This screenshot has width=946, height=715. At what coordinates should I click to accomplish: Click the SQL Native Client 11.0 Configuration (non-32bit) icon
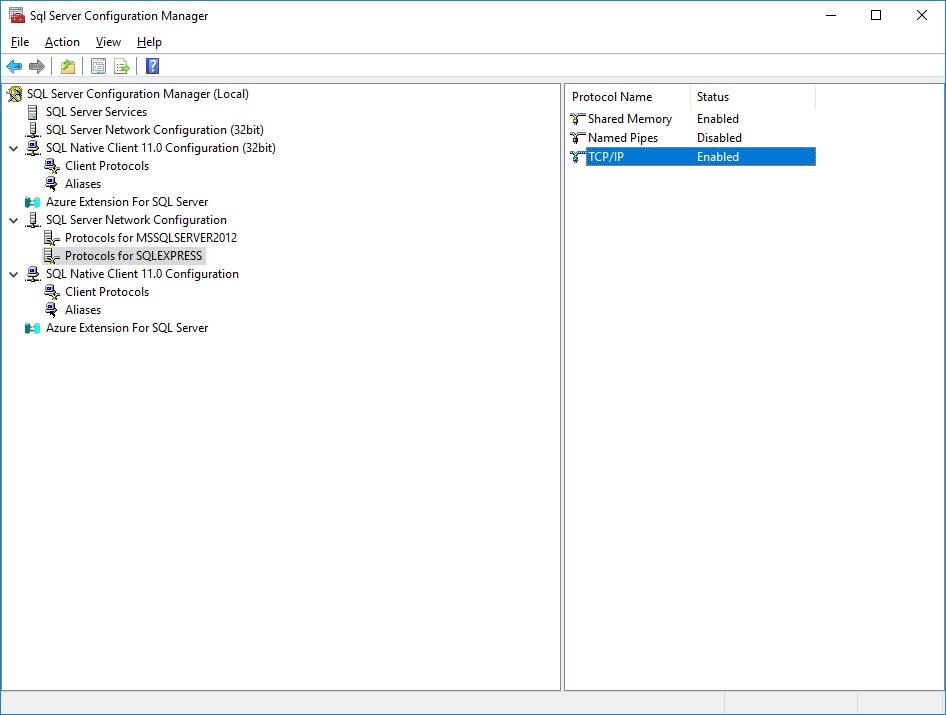(x=33, y=274)
